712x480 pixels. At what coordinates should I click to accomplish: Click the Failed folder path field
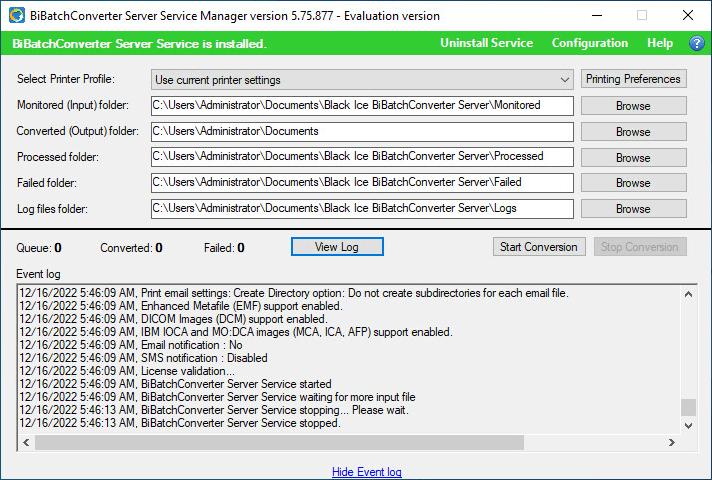pyautogui.click(x=362, y=183)
